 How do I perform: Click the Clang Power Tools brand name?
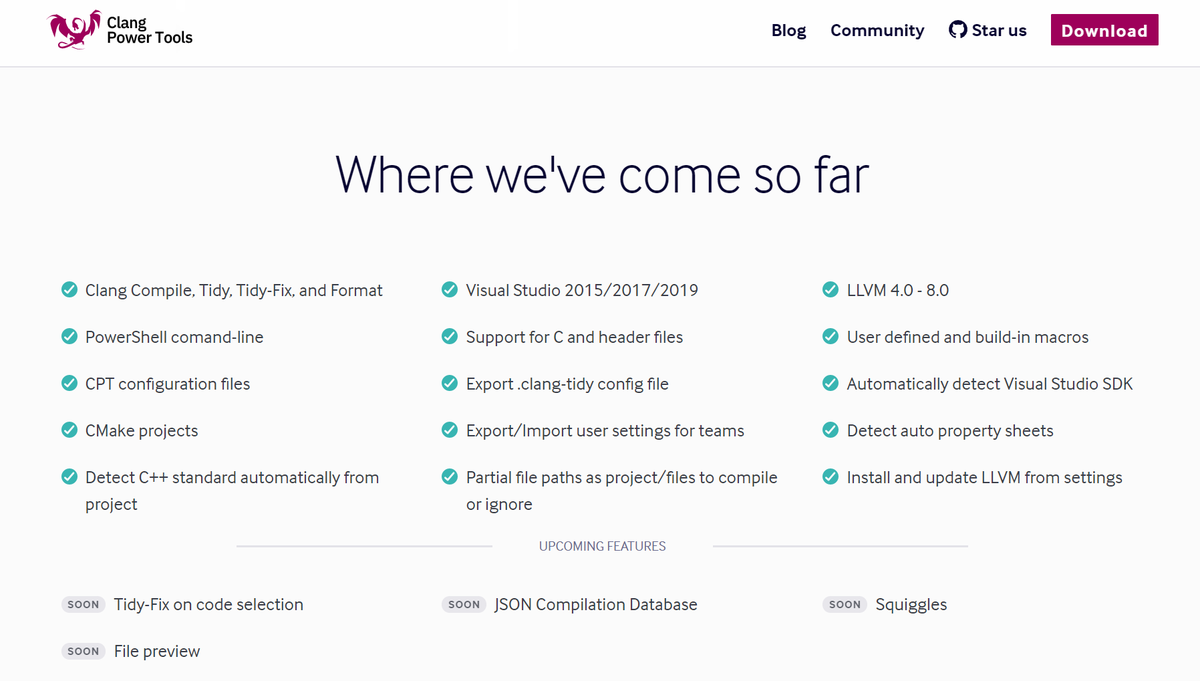click(x=149, y=30)
